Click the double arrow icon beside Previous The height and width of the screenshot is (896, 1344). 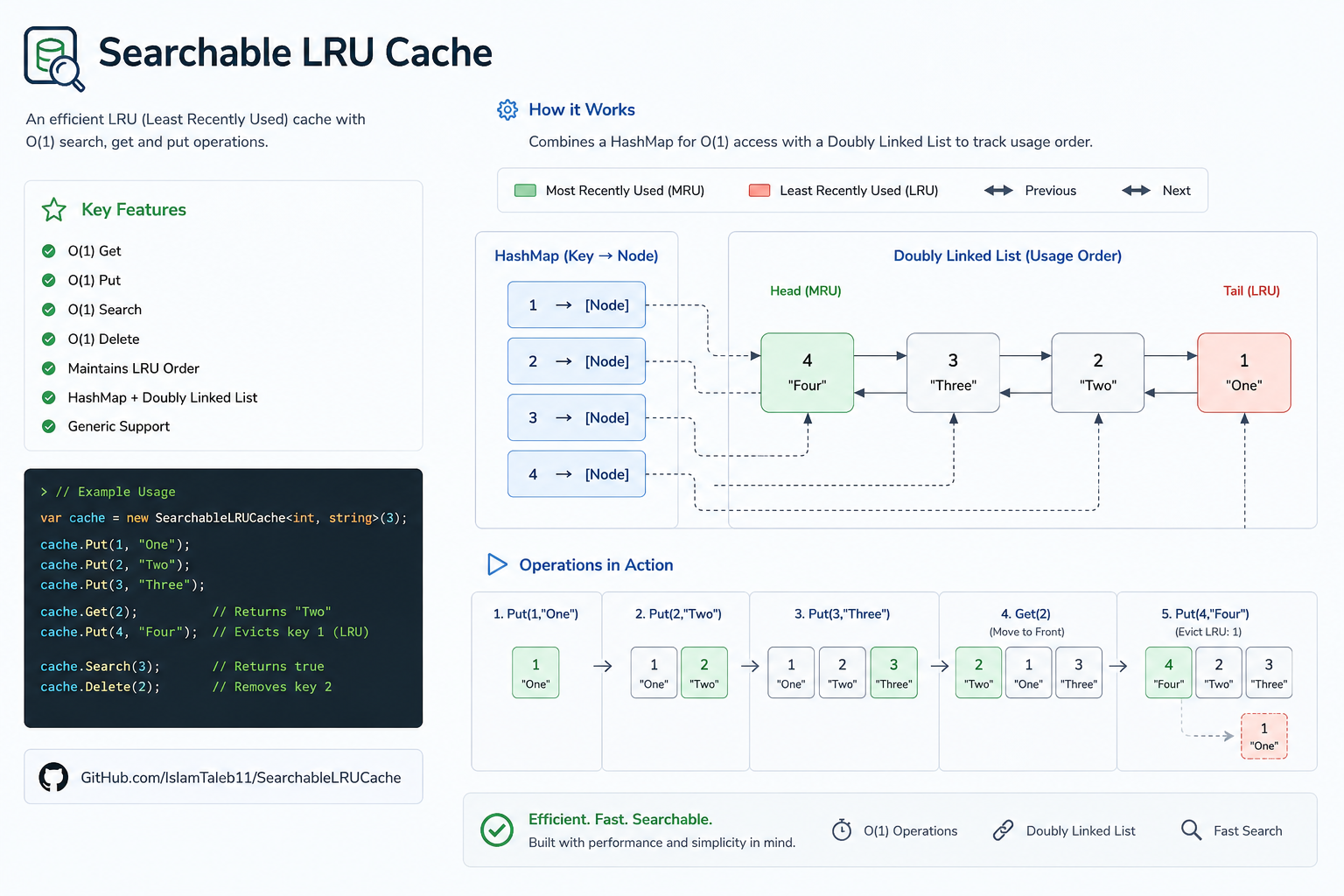tap(998, 190)
